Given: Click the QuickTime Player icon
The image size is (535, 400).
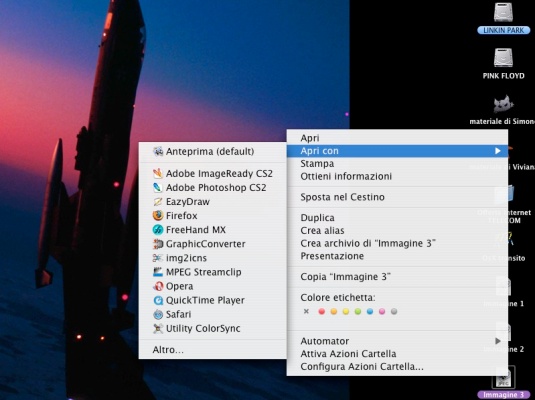Looking at the screenshot, I should click(158, 300).
